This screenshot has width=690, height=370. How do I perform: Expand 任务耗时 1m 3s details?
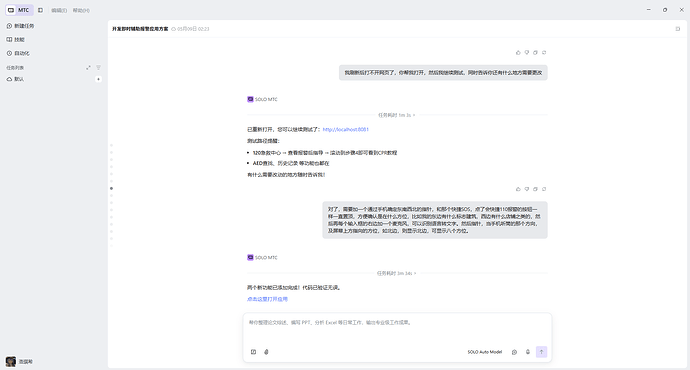(x=396, y=115)
